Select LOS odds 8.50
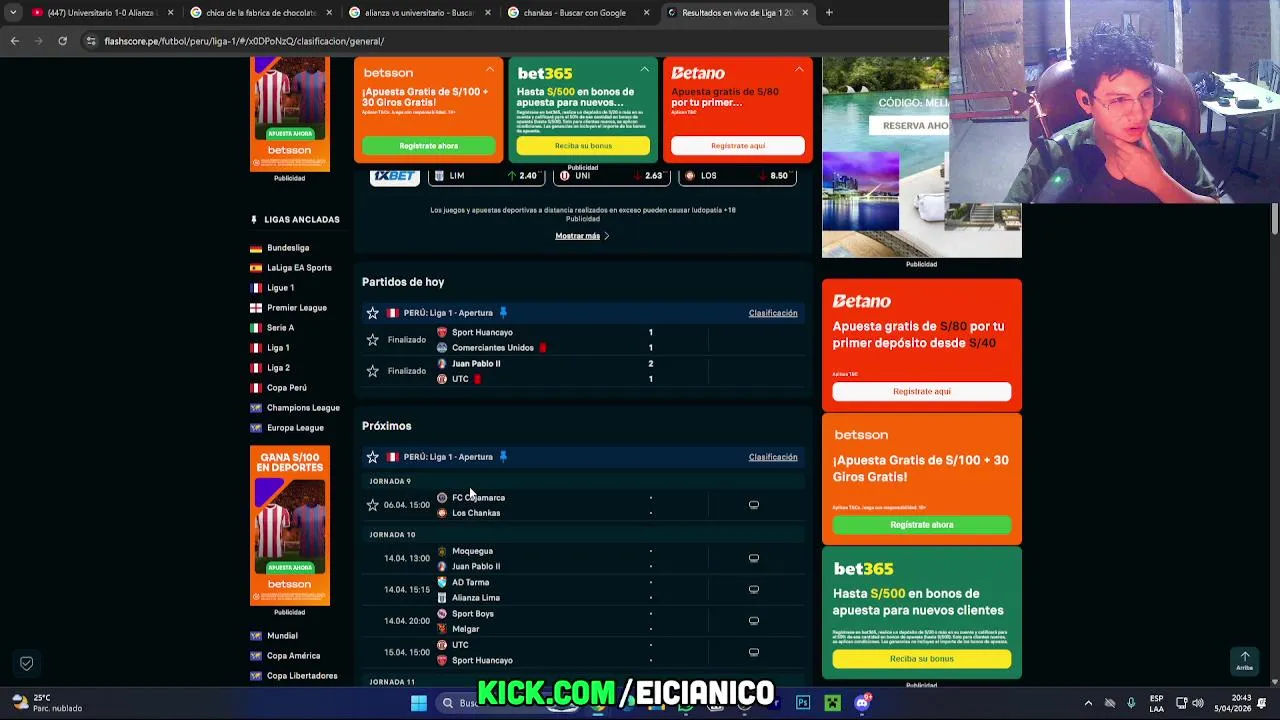 (x=738, y=176)
